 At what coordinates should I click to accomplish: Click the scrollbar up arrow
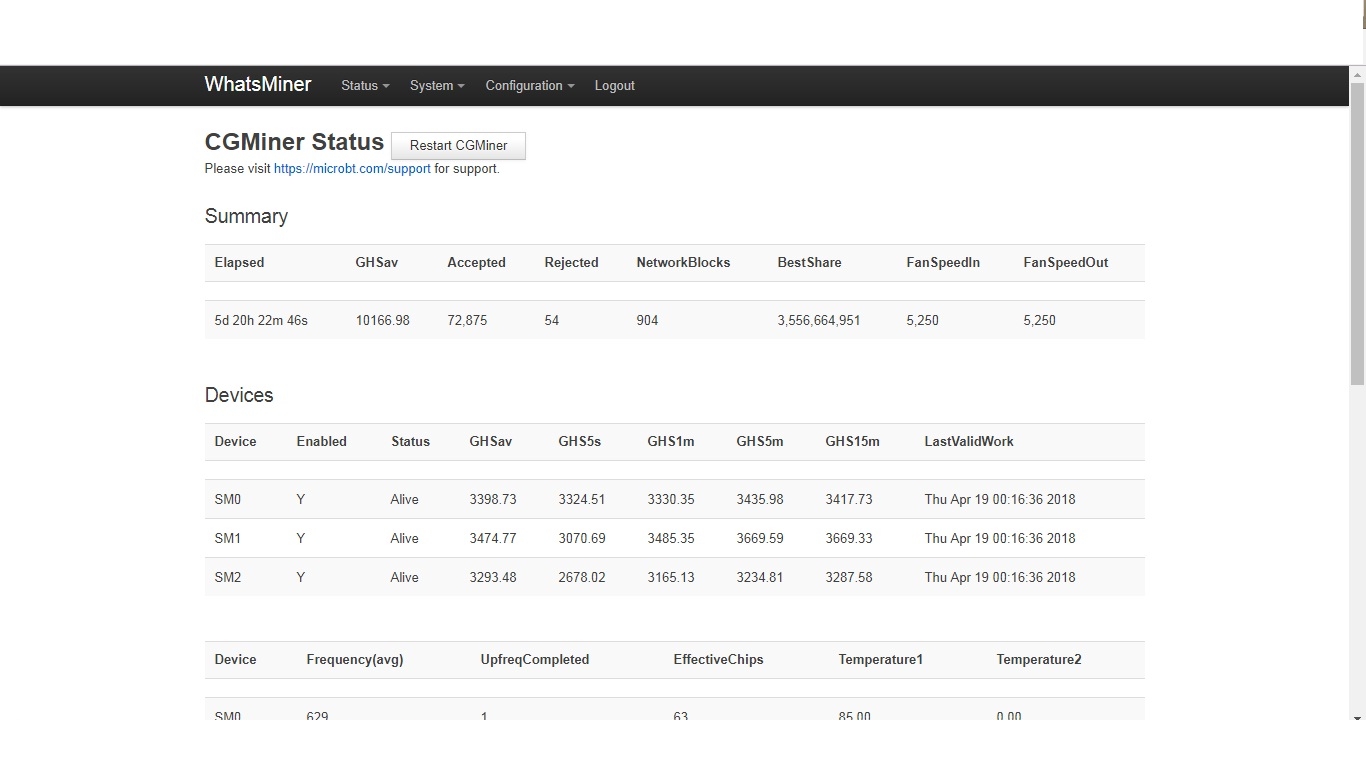click(1357, 74)
